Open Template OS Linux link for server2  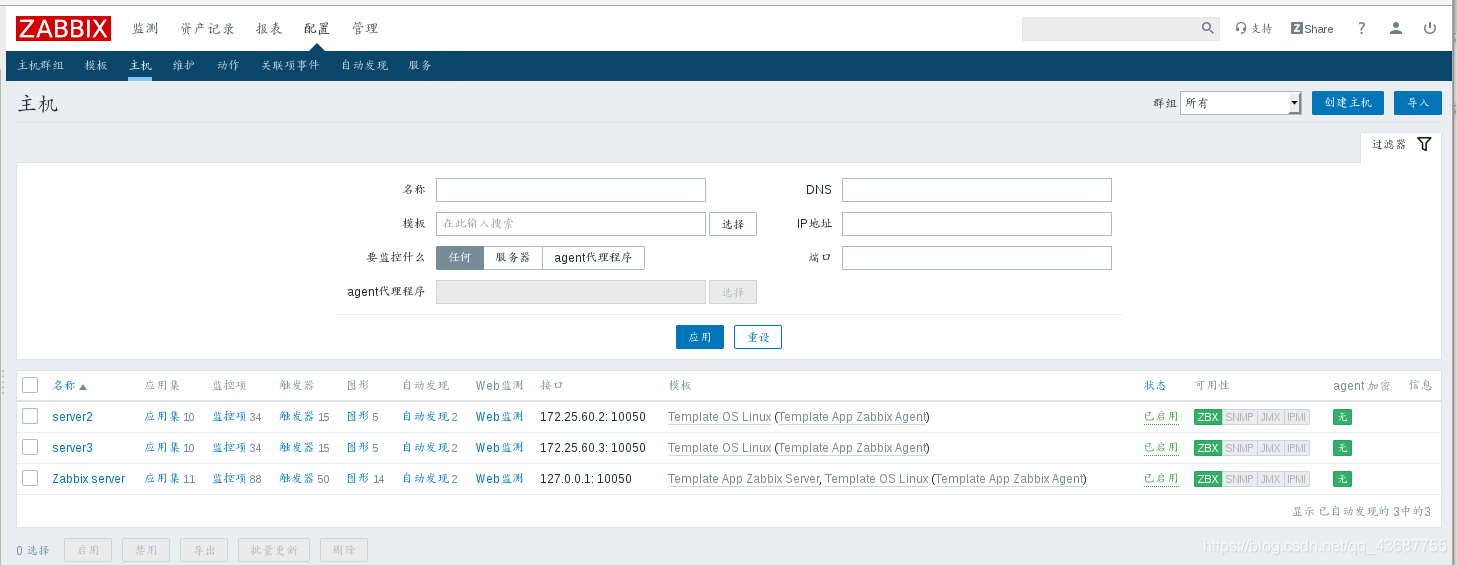point(719,417)
